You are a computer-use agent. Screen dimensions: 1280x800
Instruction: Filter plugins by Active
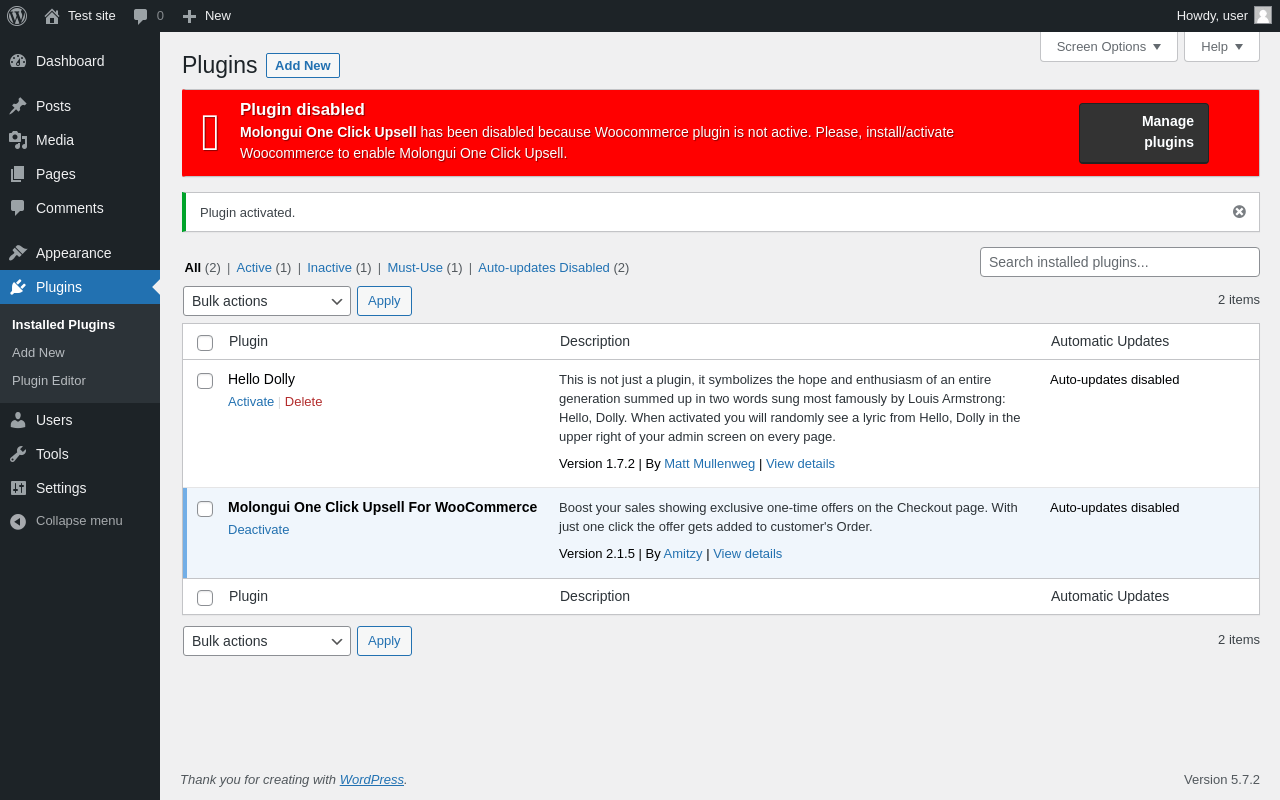click(x=254, y=268)
